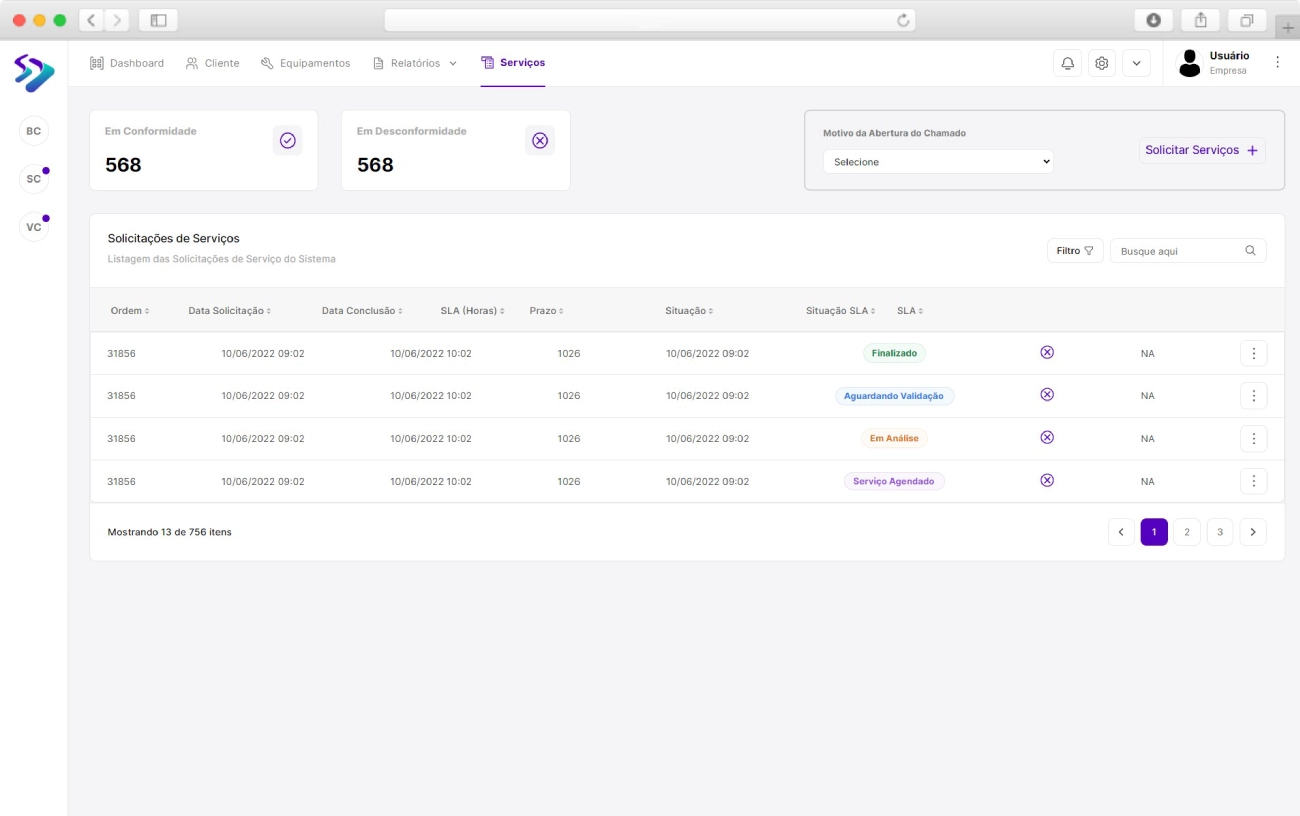The image size is (1300, 816).
Task: Open the user profile kebab menu
Action: coord(1277,62)
